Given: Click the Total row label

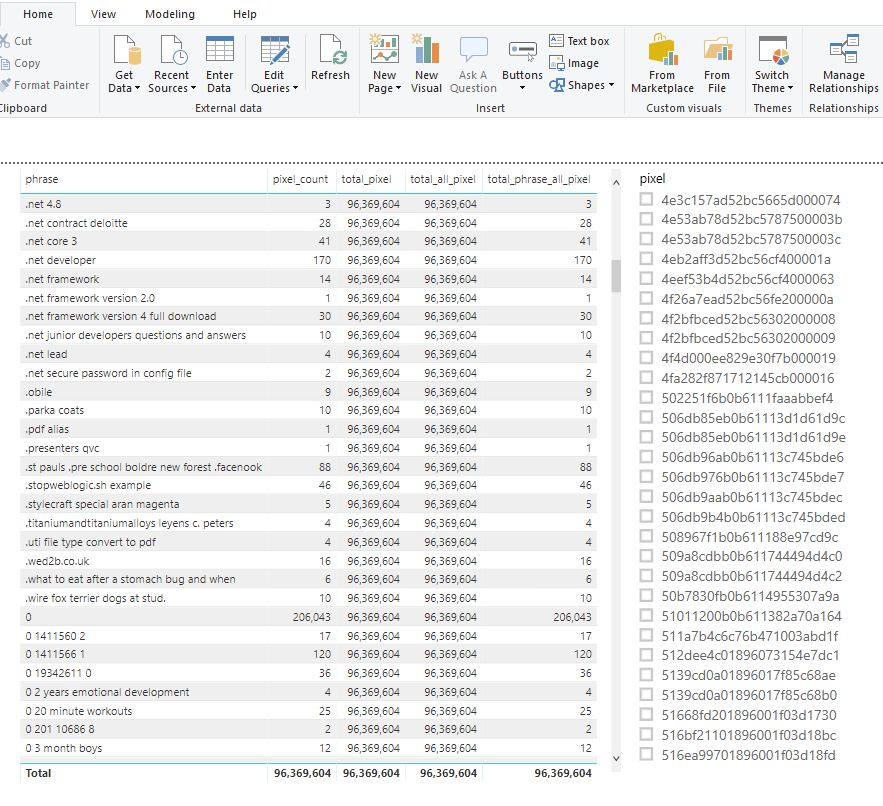Looking at the screenshot, I should point(38,773).
